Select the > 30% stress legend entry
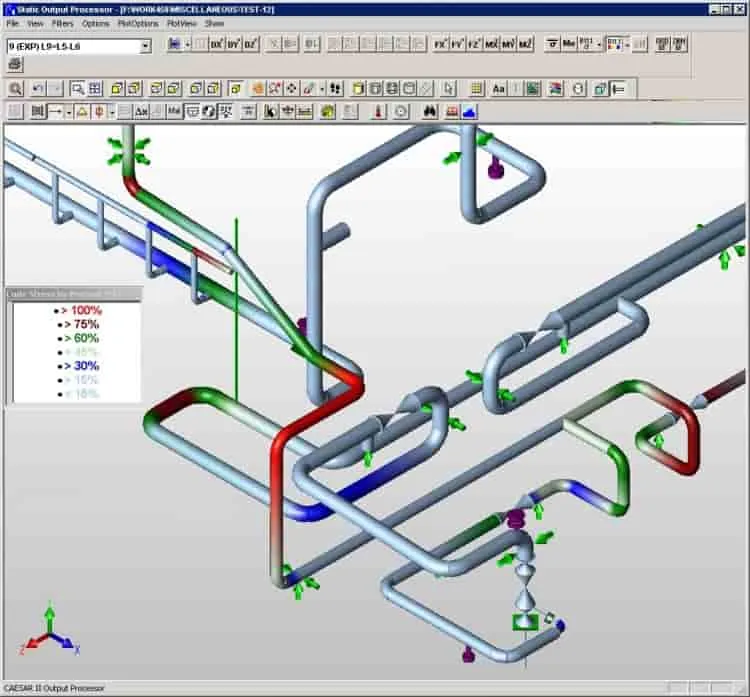The height and width of the screenshot is (697, 750). (x=78, y=366)
